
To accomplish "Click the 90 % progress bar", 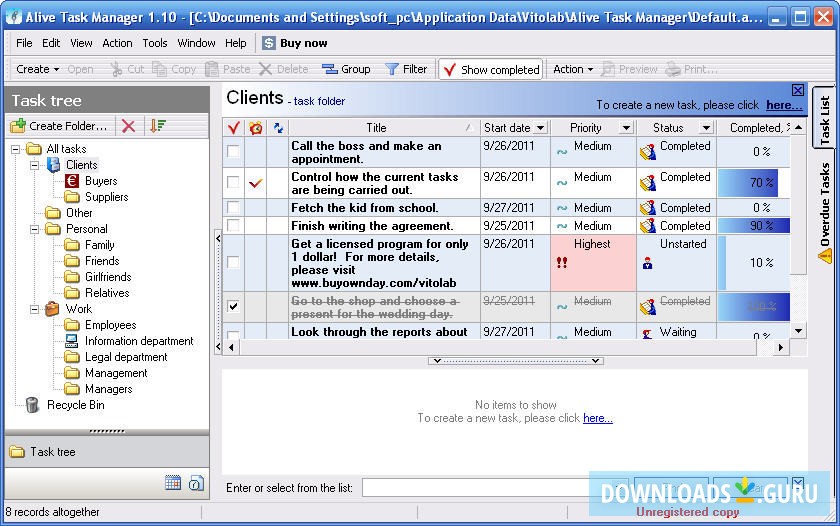I will 754,226.
